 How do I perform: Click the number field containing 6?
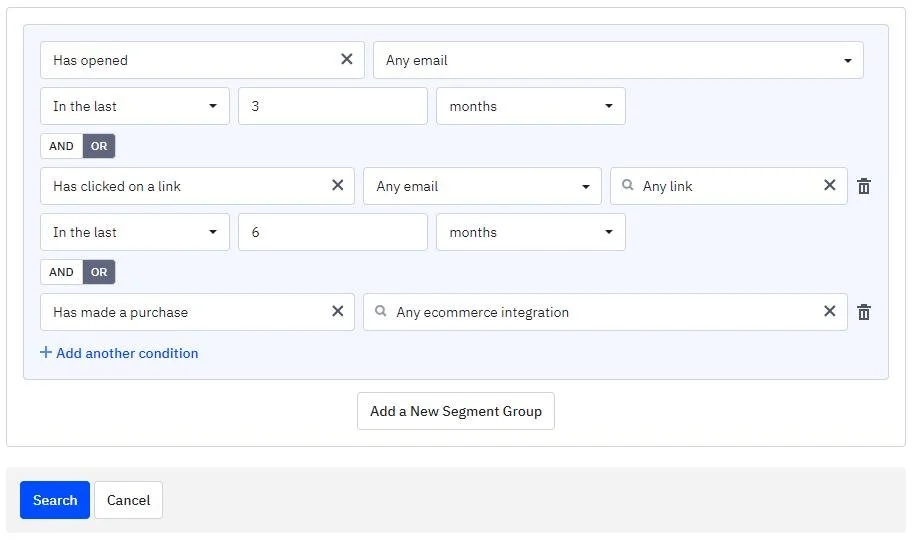[x=333, y=232]
